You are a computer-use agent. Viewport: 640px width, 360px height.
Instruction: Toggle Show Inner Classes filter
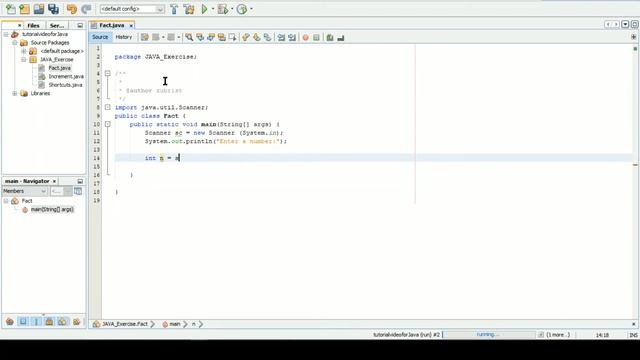pos(62,322)
